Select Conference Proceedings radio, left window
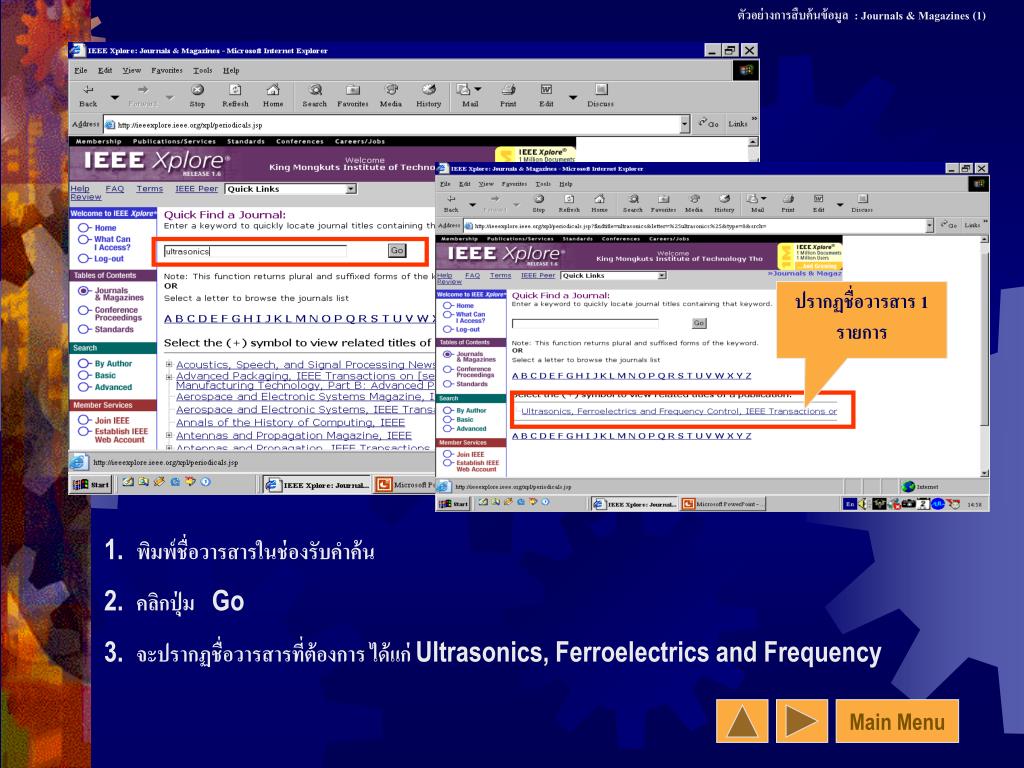The width and height of the screenshot is (1024, 768). [84, 310]
